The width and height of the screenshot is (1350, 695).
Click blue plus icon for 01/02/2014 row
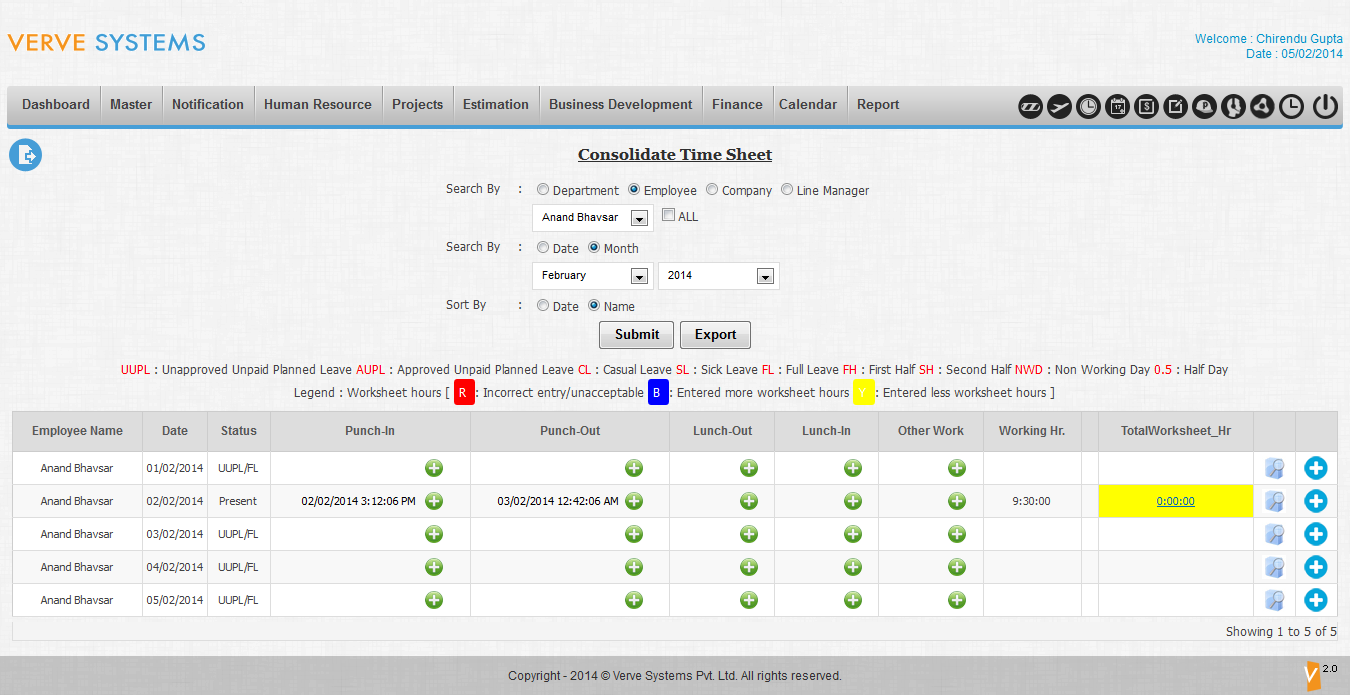click(x=1316, y=468)
